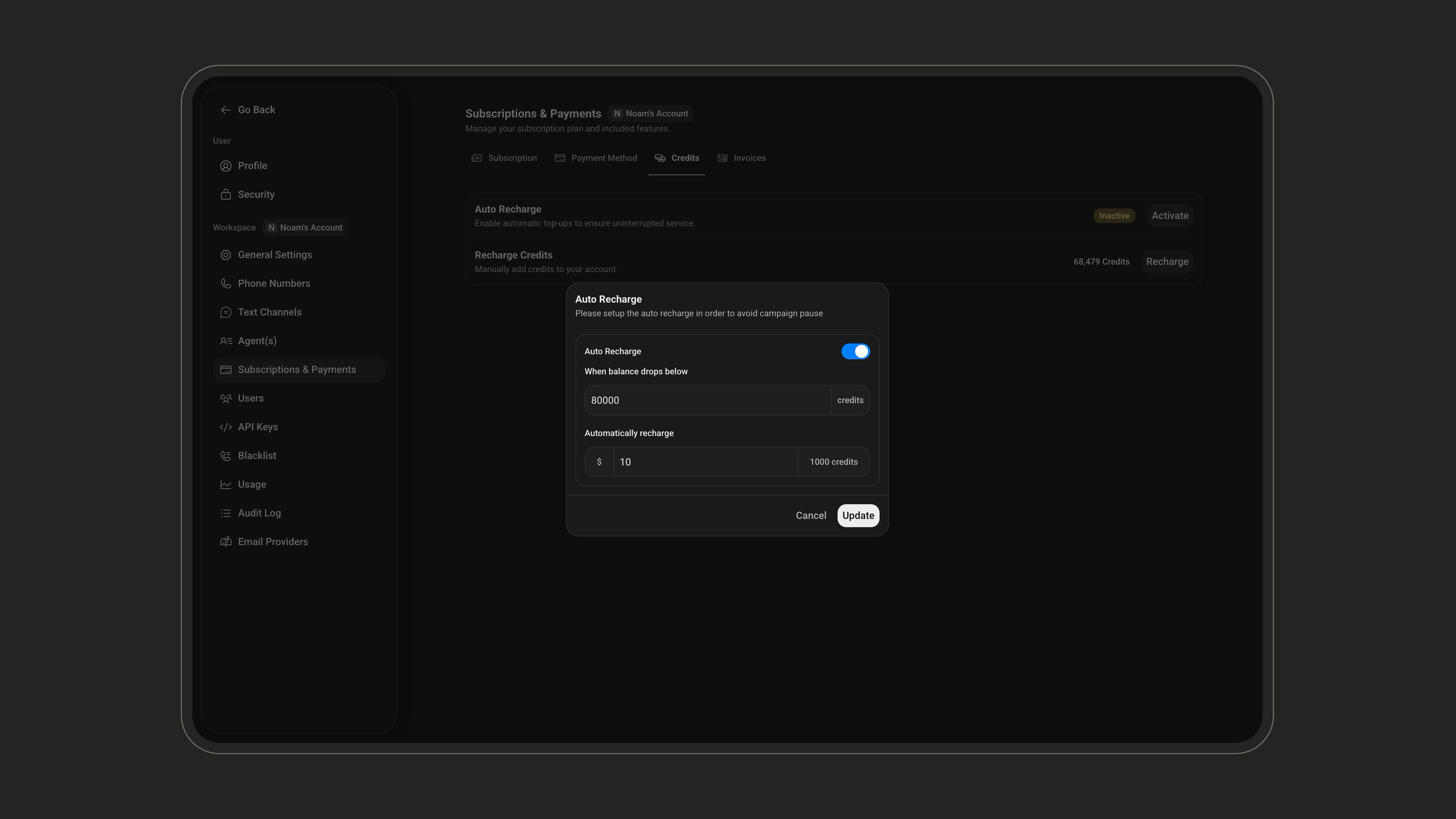Click the Subscriptions & Payments sidebar item
The width and height of the screenshot is (1456, 819).
[x=299, y=370]
